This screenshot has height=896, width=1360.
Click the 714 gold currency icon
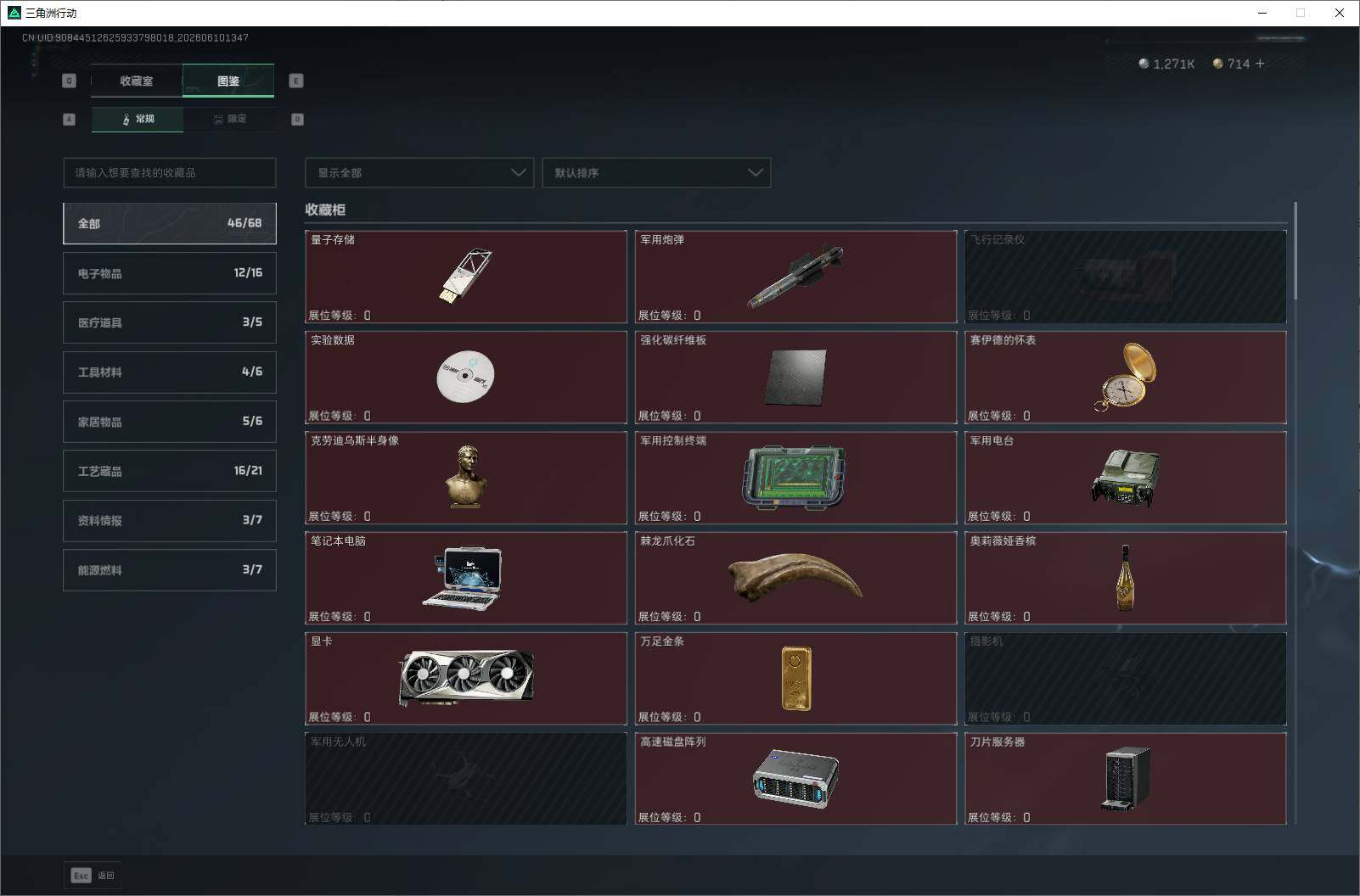pyautogui.click(x=1217, y=64)
